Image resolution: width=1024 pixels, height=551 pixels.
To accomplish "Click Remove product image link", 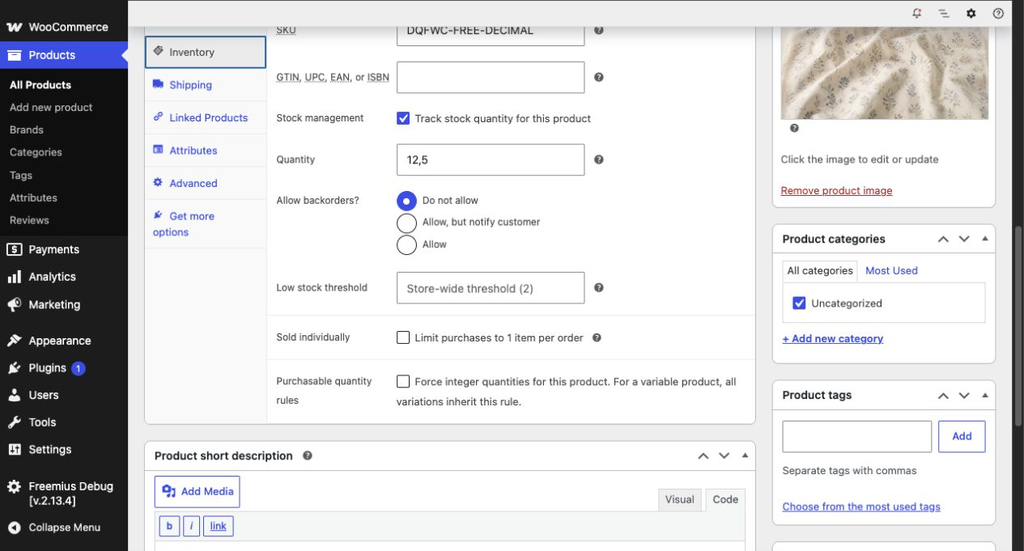I will (x=837, y=191).
